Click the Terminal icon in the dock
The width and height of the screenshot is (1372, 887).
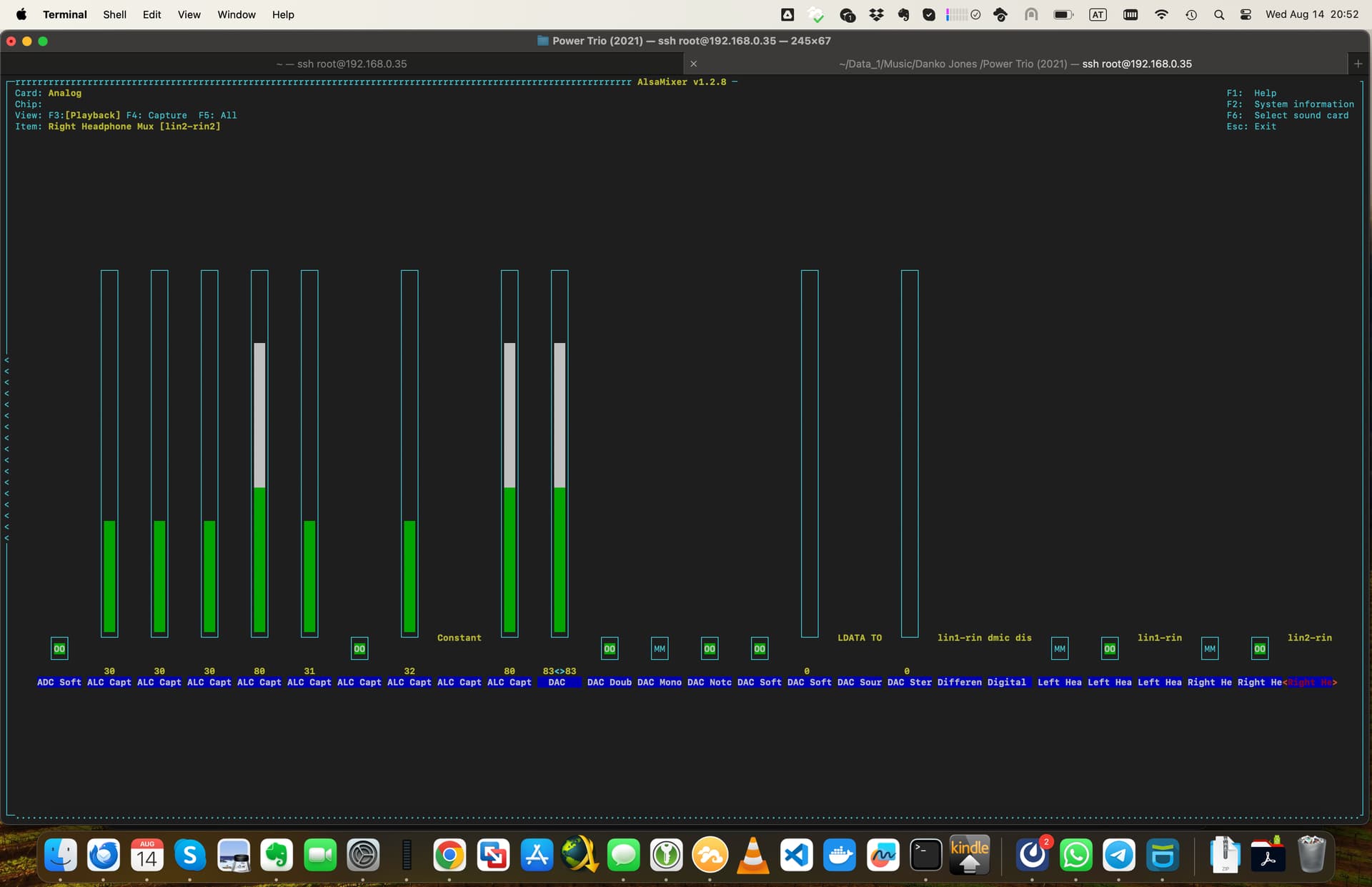926,854
